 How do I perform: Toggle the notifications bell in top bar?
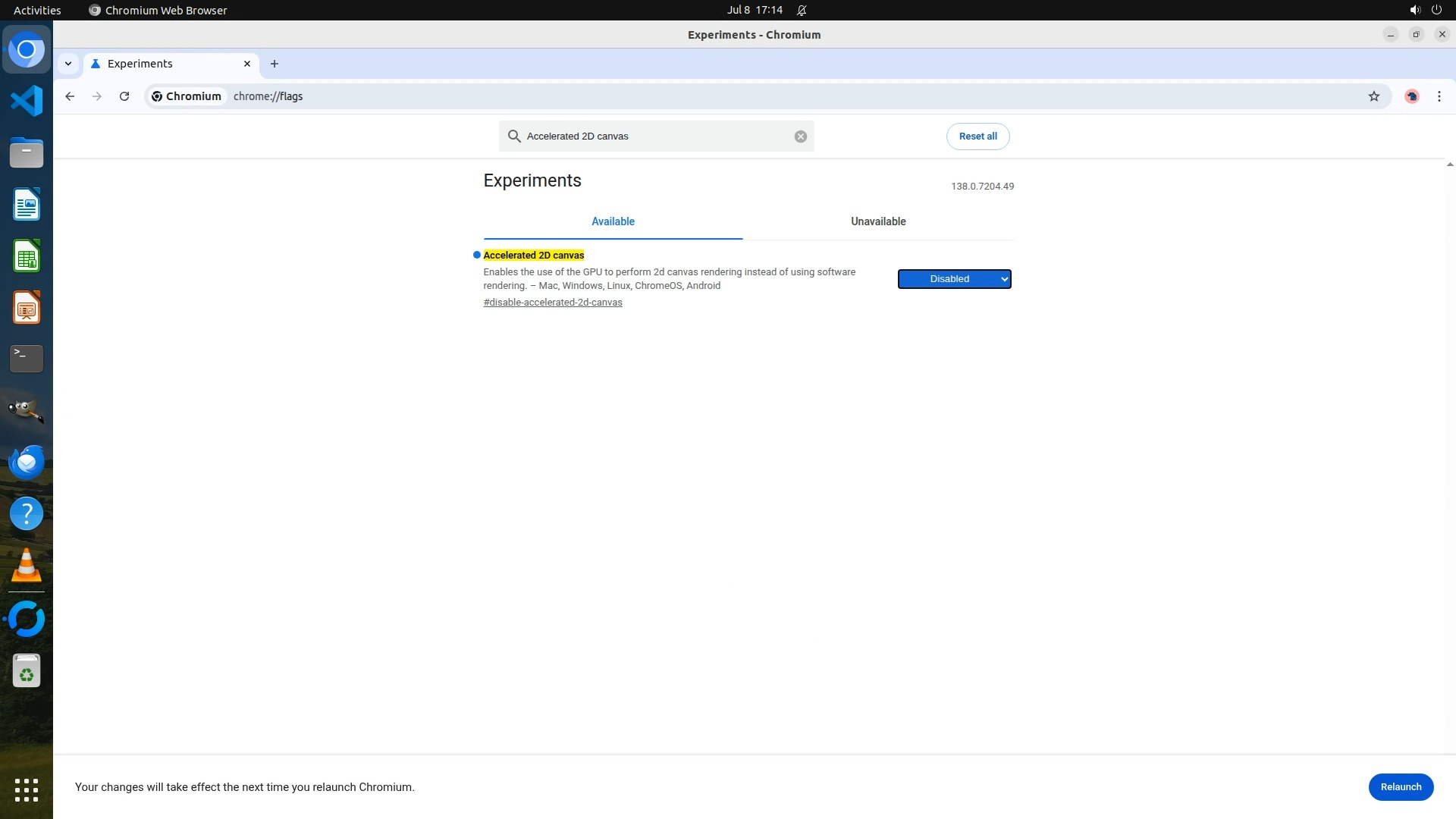(802, 11)
